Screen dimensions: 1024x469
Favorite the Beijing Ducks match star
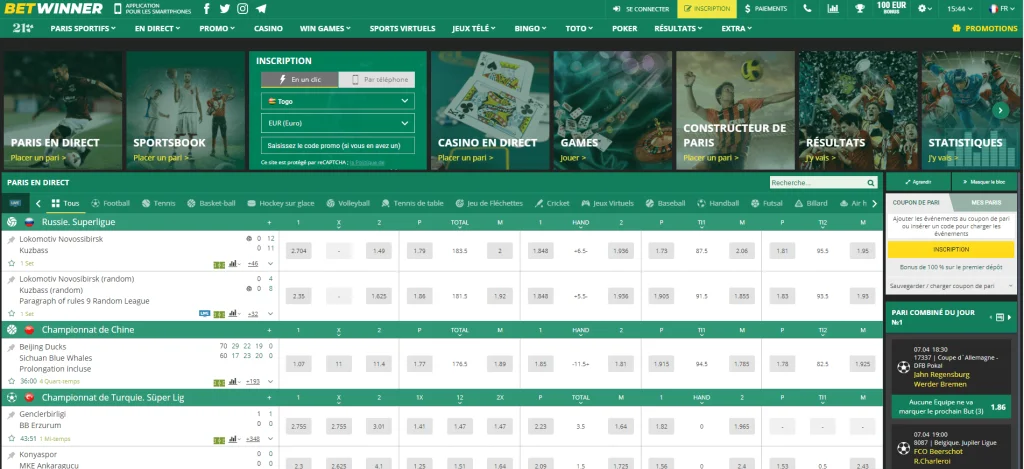pos(11,381)
